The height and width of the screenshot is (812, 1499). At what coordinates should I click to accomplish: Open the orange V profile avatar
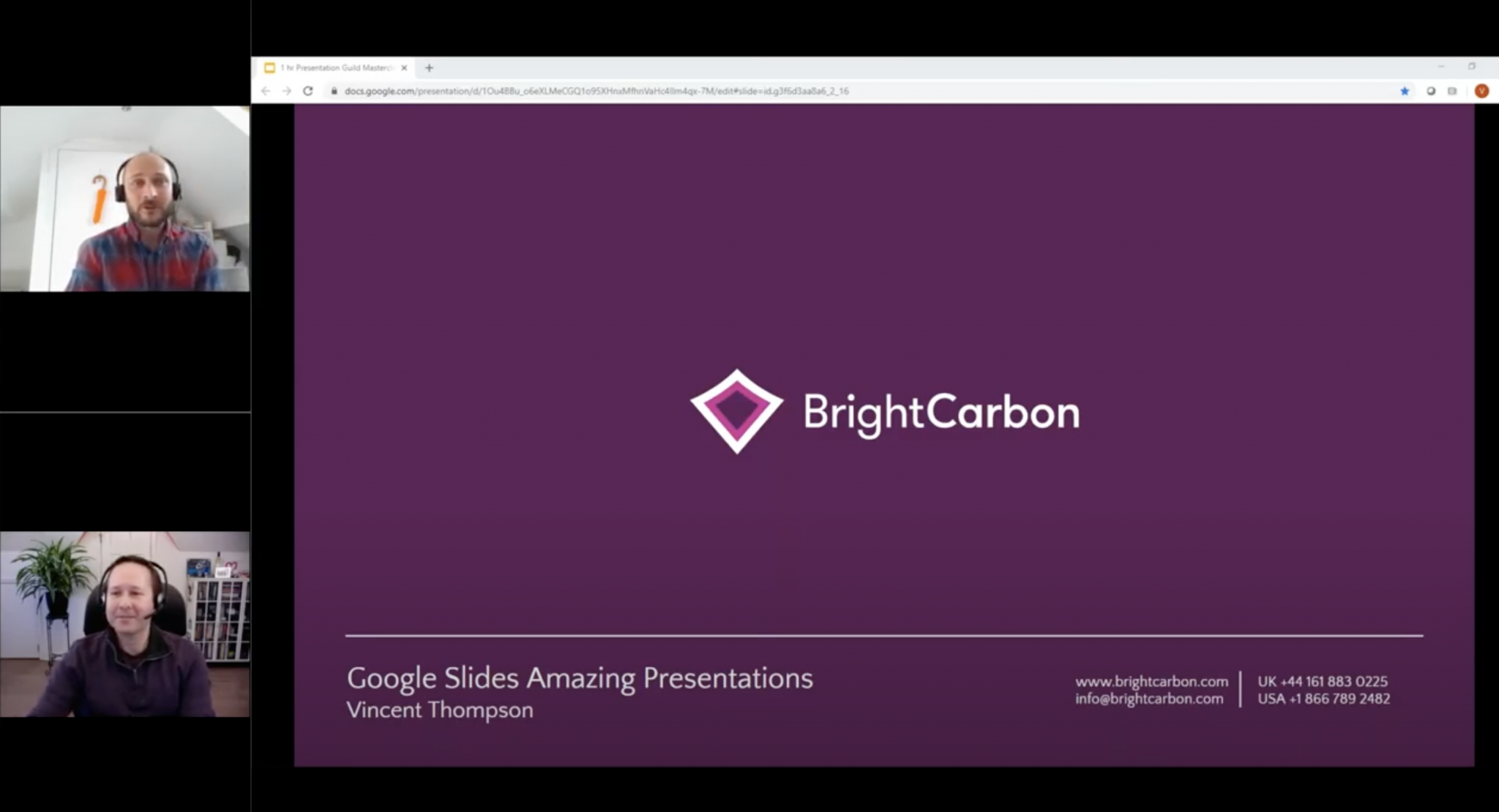tap(1482, 91)
